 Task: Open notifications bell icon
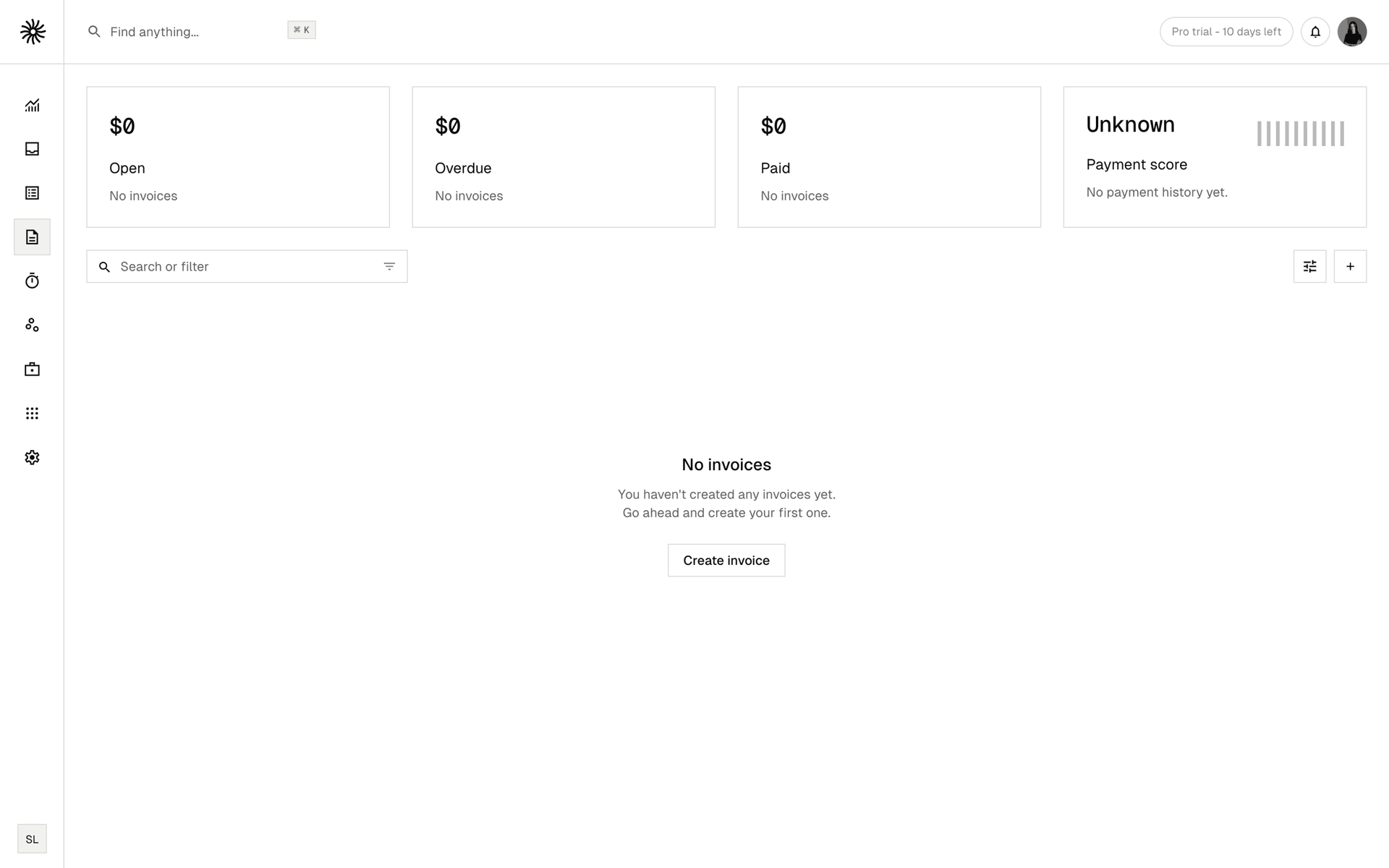coord(1315,32)
